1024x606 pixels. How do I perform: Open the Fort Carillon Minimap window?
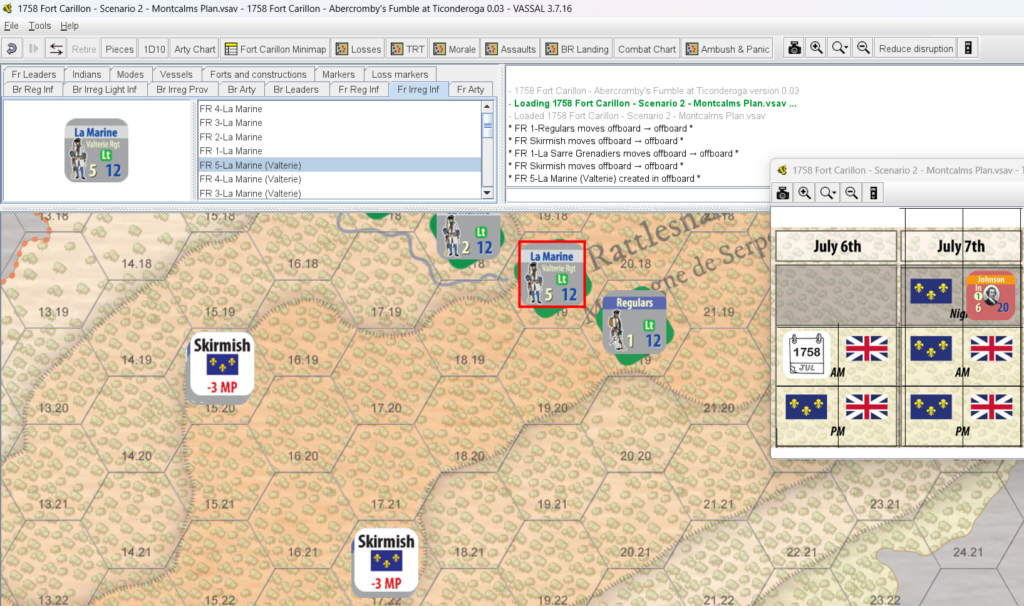click(275, 49)
